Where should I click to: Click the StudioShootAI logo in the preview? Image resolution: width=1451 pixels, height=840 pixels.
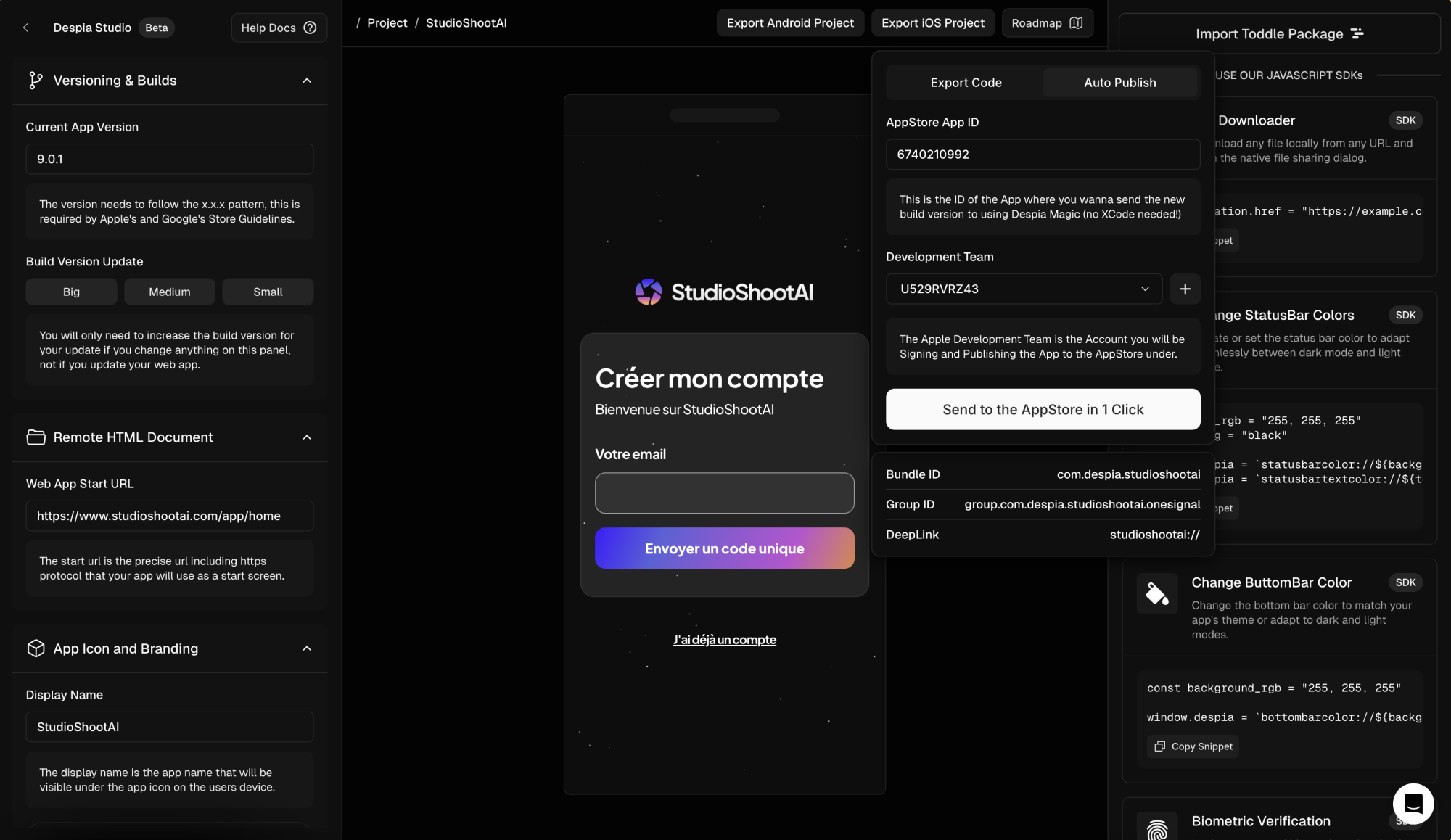point(724,292)
